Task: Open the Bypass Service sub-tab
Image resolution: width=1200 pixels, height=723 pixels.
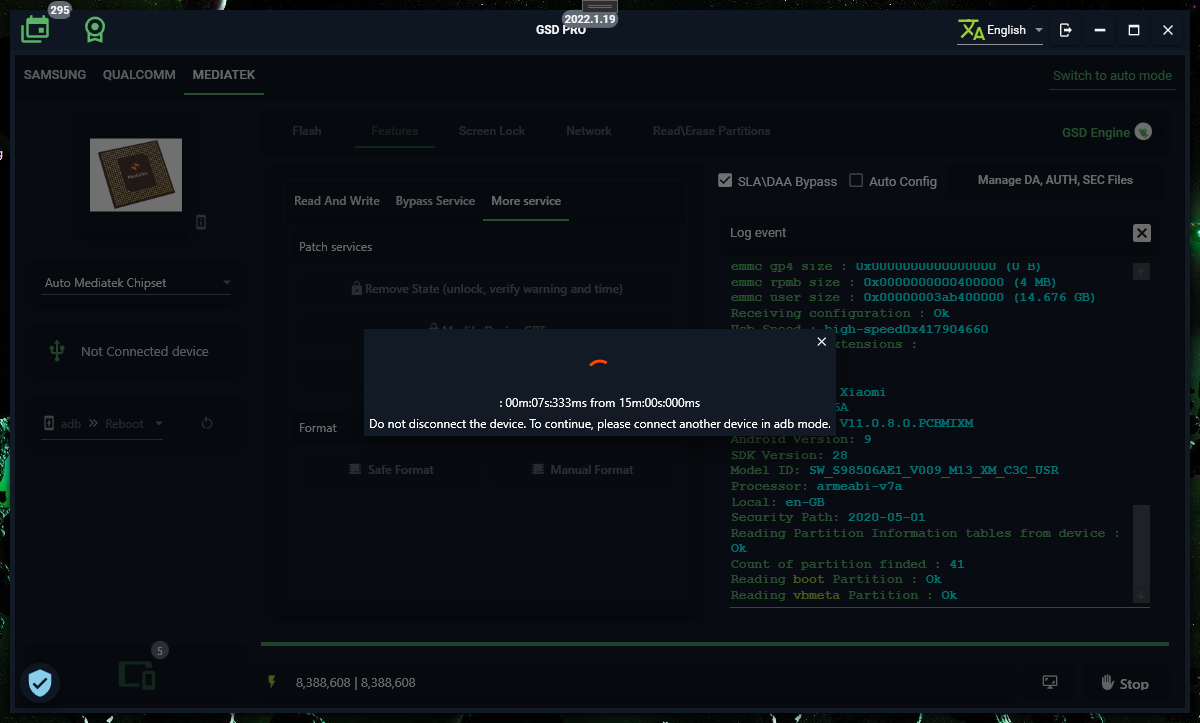Action: [x=435, y=201]
